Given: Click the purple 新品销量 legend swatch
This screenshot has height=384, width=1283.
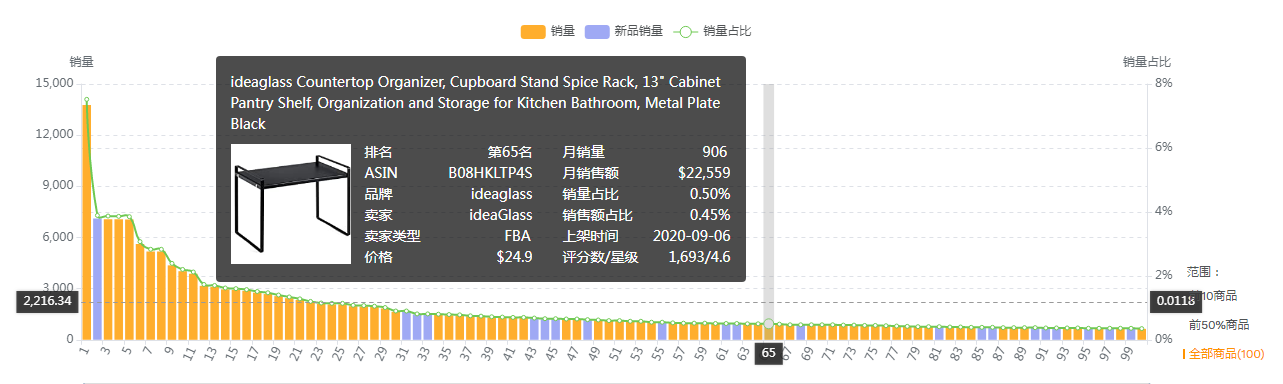Looking at the screenshot, I should coord(597,31).
